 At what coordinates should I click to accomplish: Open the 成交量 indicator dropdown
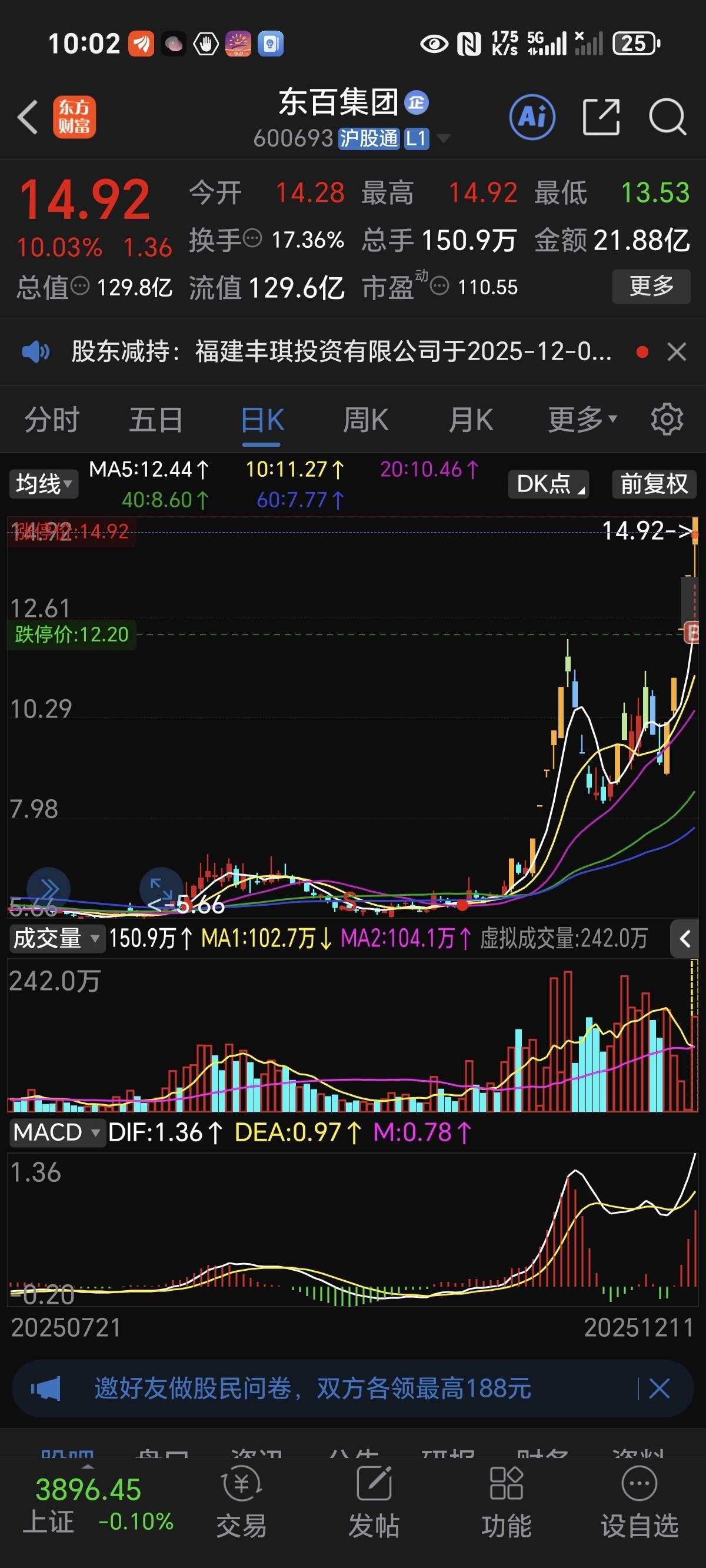56,939
